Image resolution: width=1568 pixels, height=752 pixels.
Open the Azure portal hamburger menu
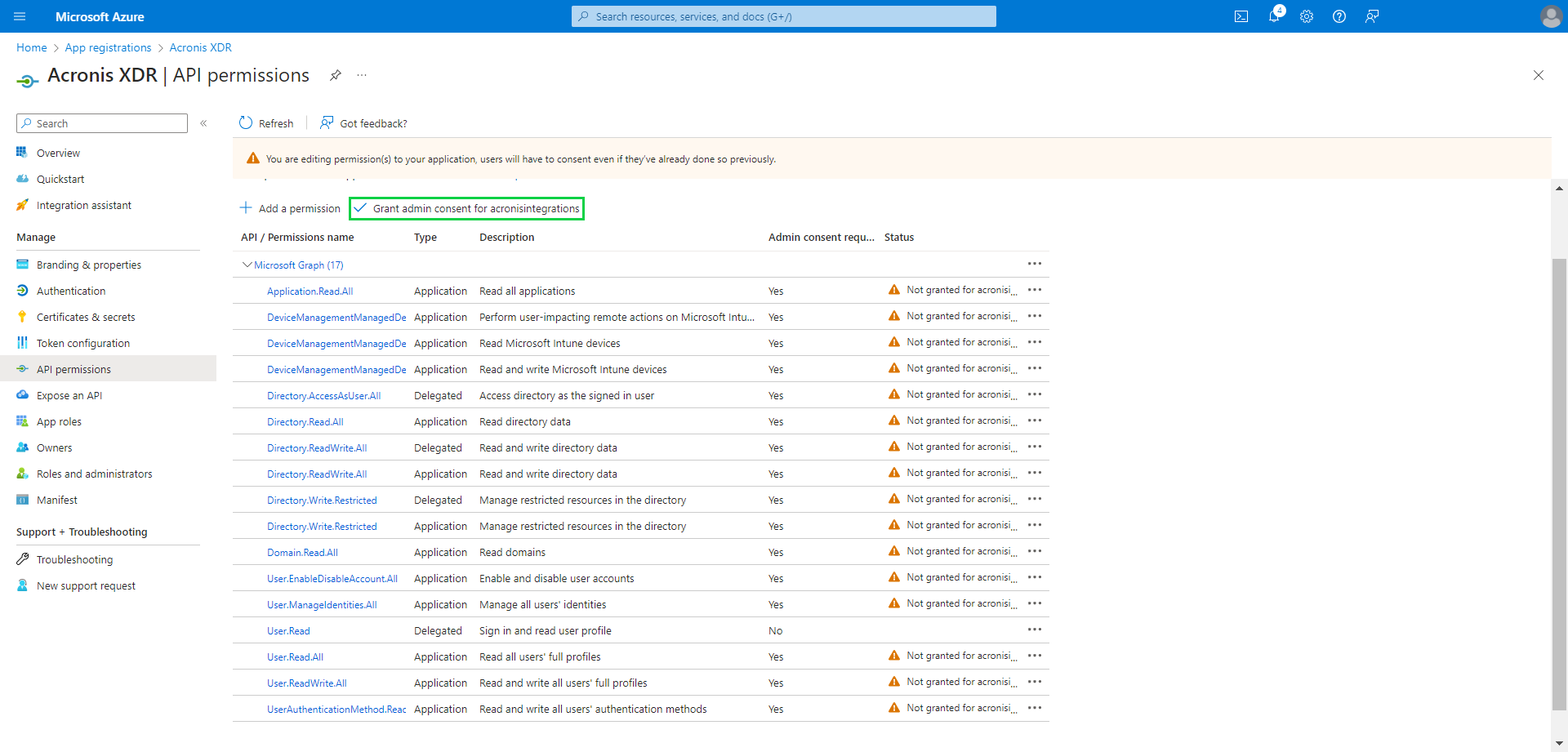coord(19,16)
